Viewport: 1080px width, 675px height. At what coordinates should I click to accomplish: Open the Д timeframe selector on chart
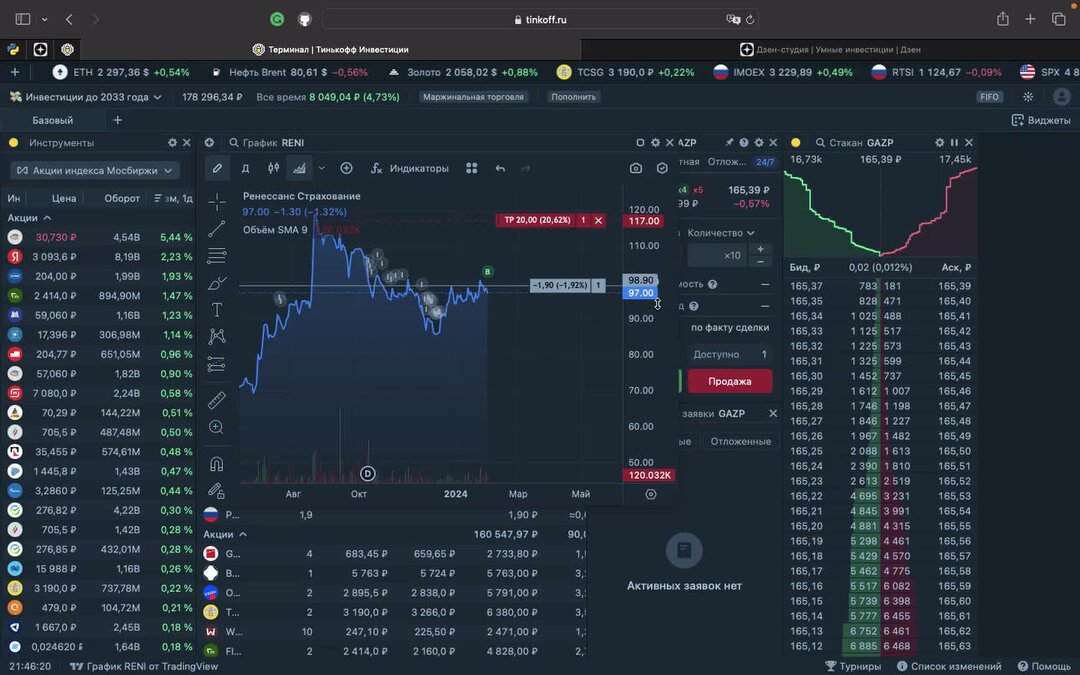click(245, 168)
